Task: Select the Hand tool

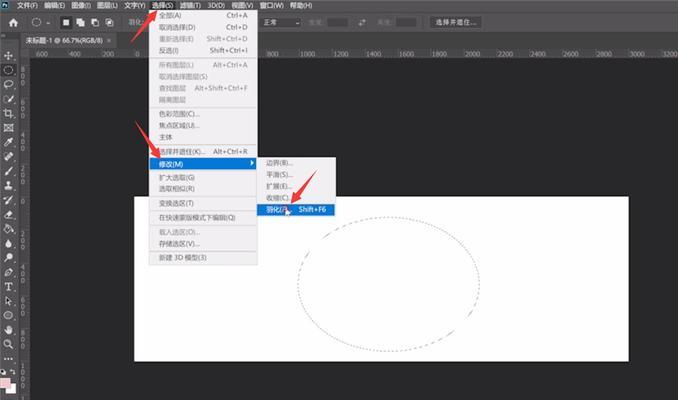Action: coord(8,330)
